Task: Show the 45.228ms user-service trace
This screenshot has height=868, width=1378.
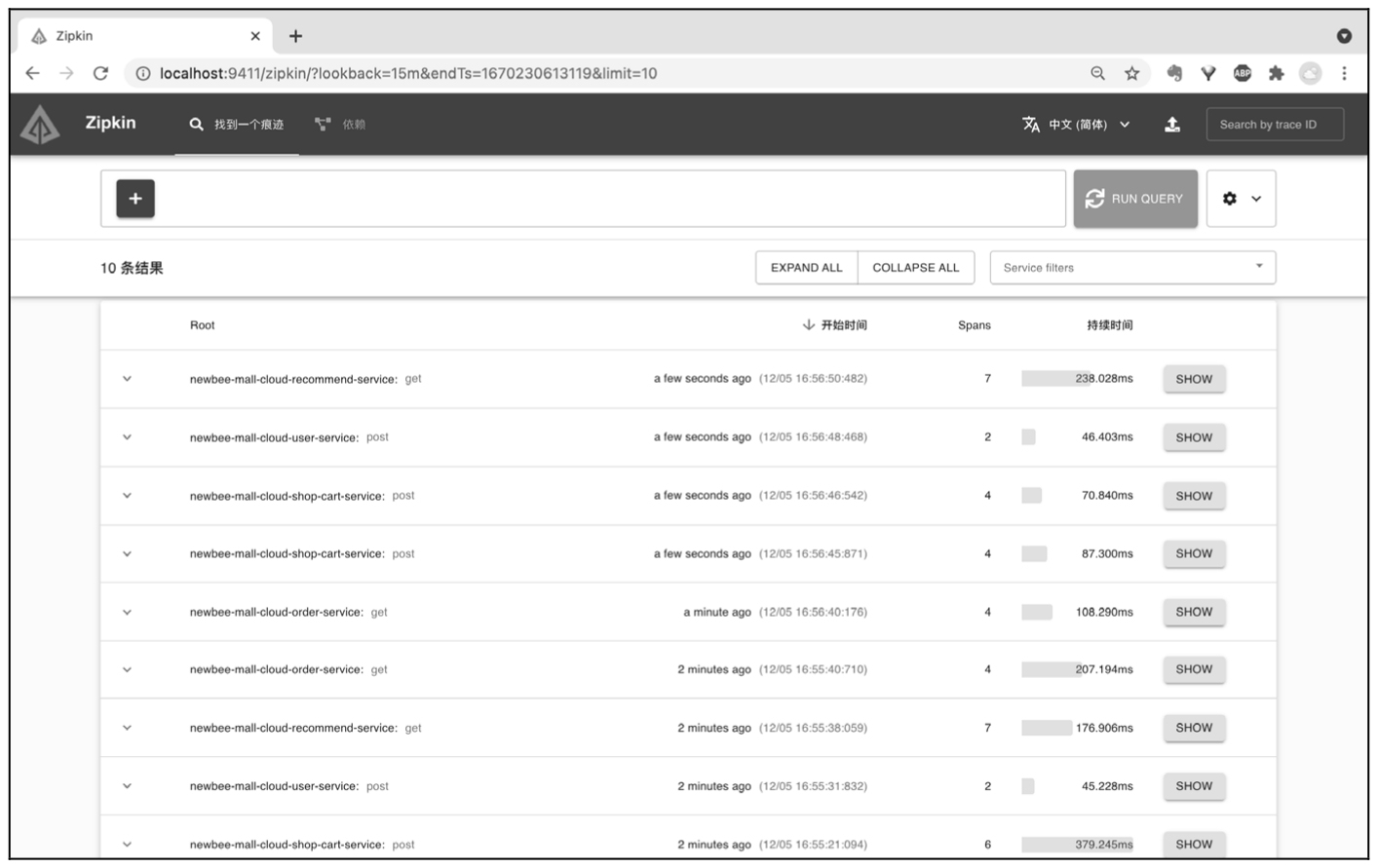Action: click(x=1194, y=786)
